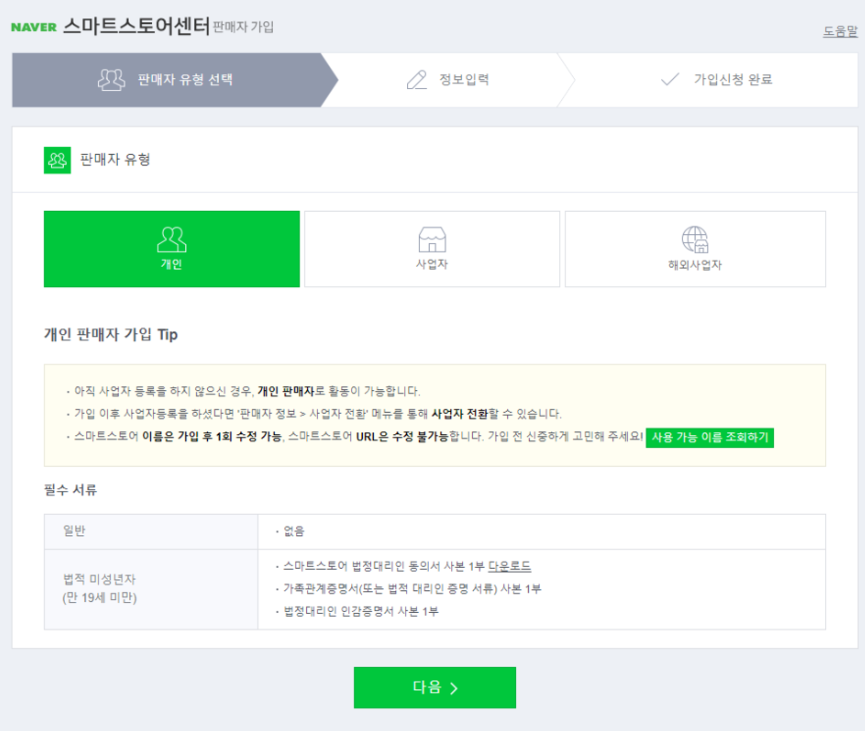Click the 판매자 가입 subtitle text
The height and width of the screenshot is (731, 865).
pyautogui.click(x=243, y=27)
